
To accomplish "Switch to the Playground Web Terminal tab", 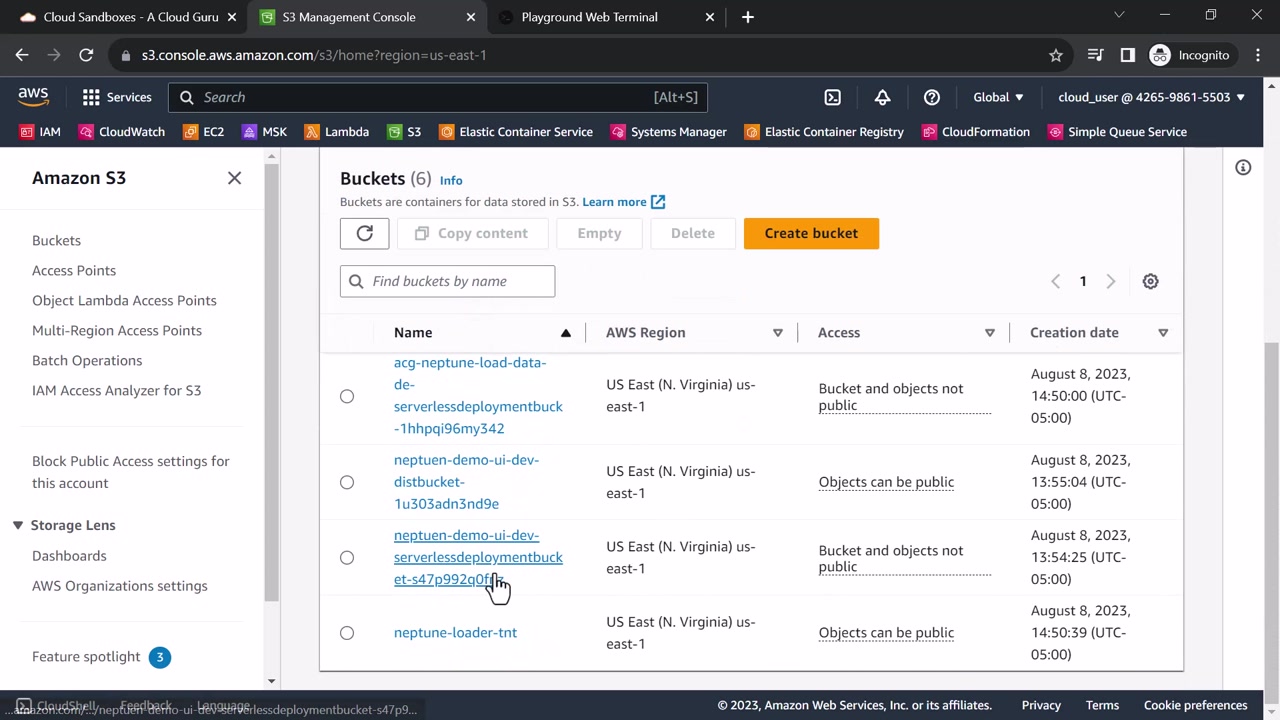I will click(x=589, y=17).
